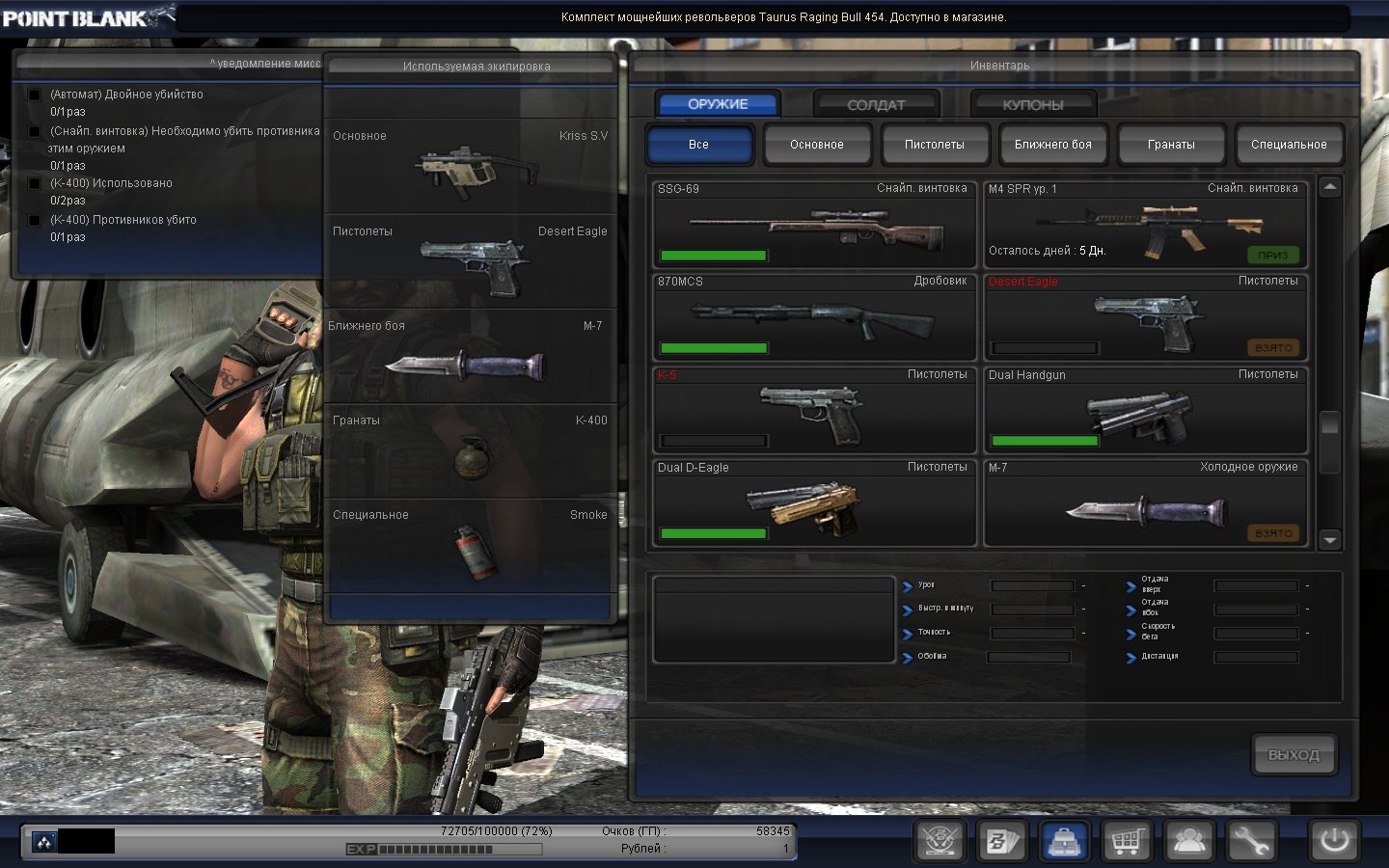
Task: Filter inventory by Пистолеты
Action: coord(935,145)
